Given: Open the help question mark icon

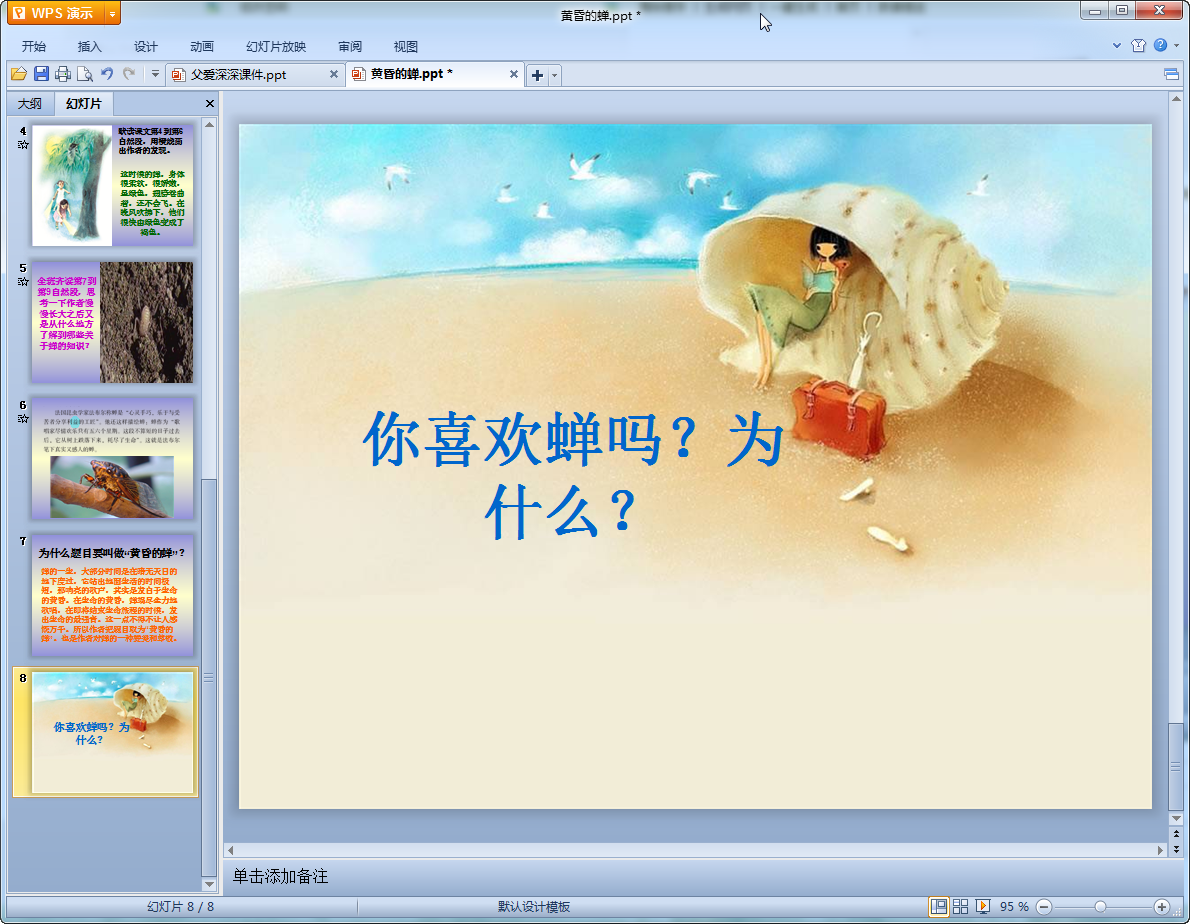Looking at the screenshot, I should pyautogui.click(x=1160, y=46).
